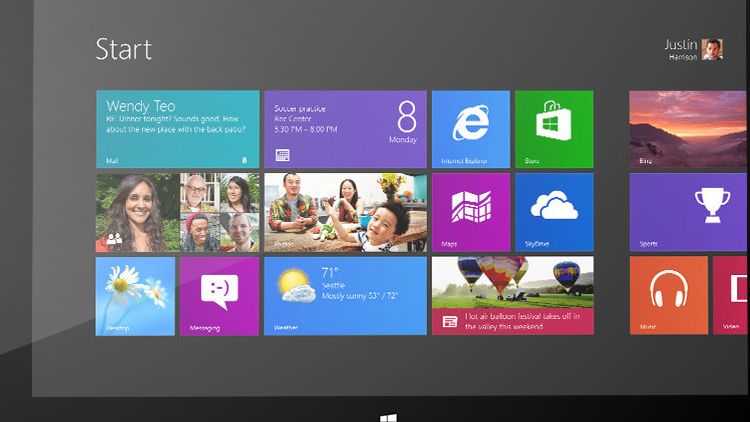Viewport: 750px width, 422px height.
Task: Open the Mail tile from Wendy Teo
Action: click(177, 129)
